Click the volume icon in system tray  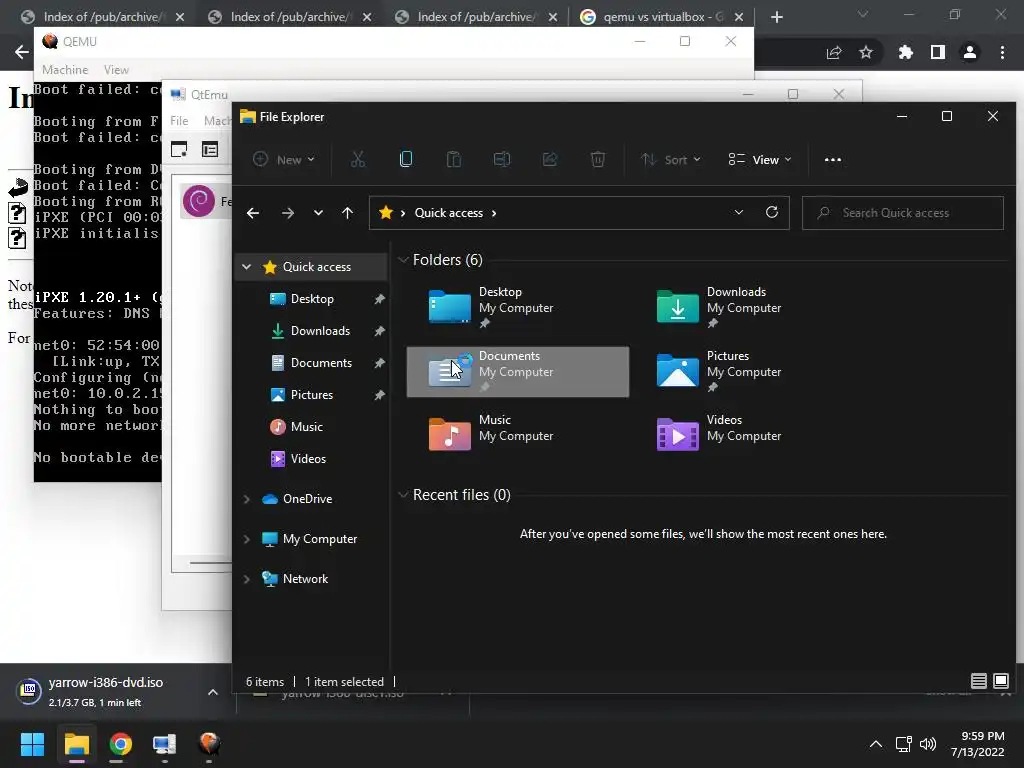(x=927, y=744)
